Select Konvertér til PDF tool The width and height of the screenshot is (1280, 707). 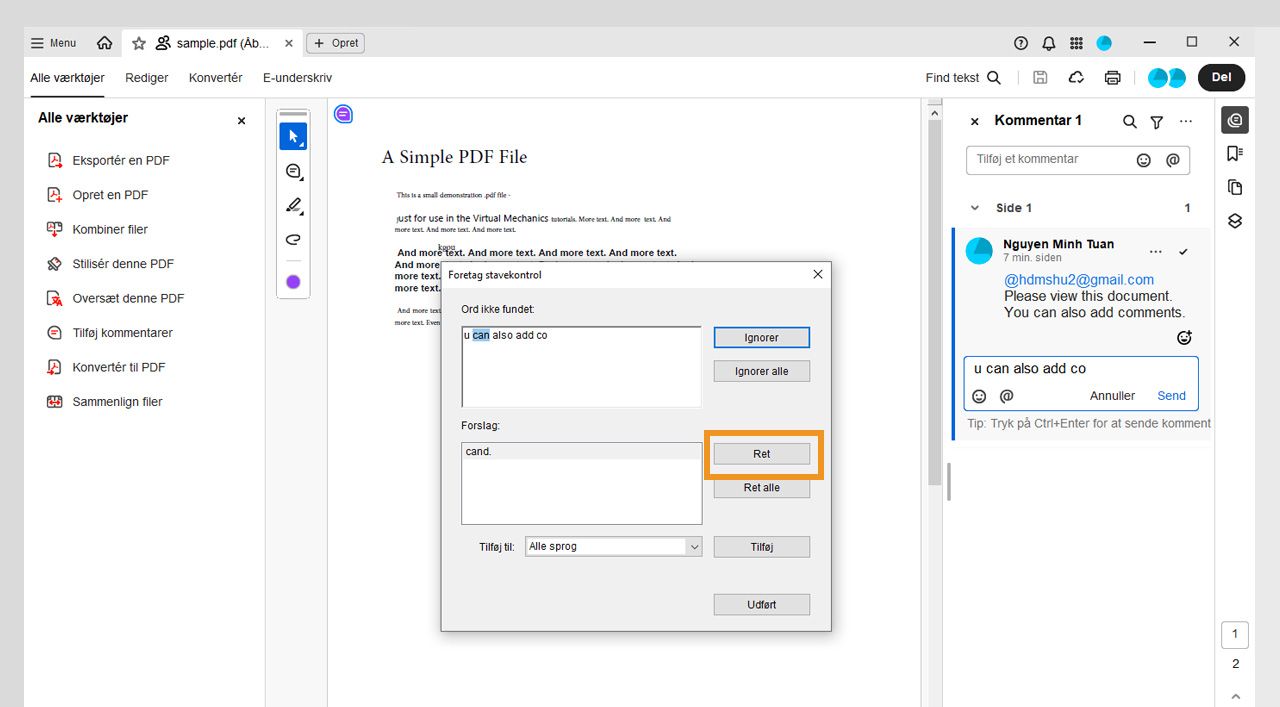[106, 367]
